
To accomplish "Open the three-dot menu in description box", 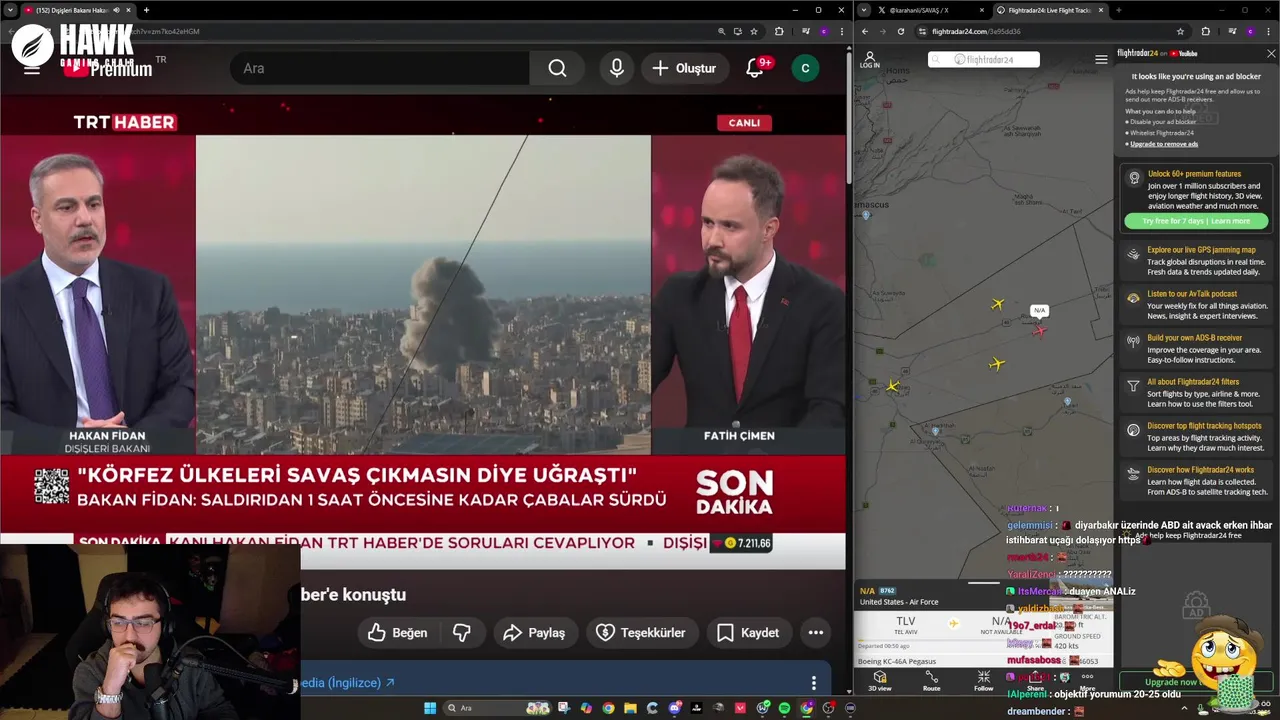I will (x=814, y=683).
